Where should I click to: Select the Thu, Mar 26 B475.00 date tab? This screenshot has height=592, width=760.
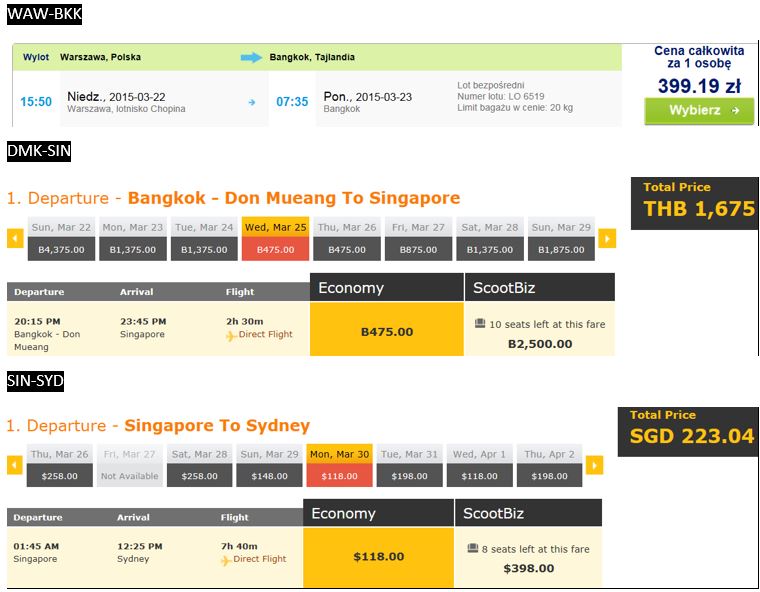click(x=347, y=239)
